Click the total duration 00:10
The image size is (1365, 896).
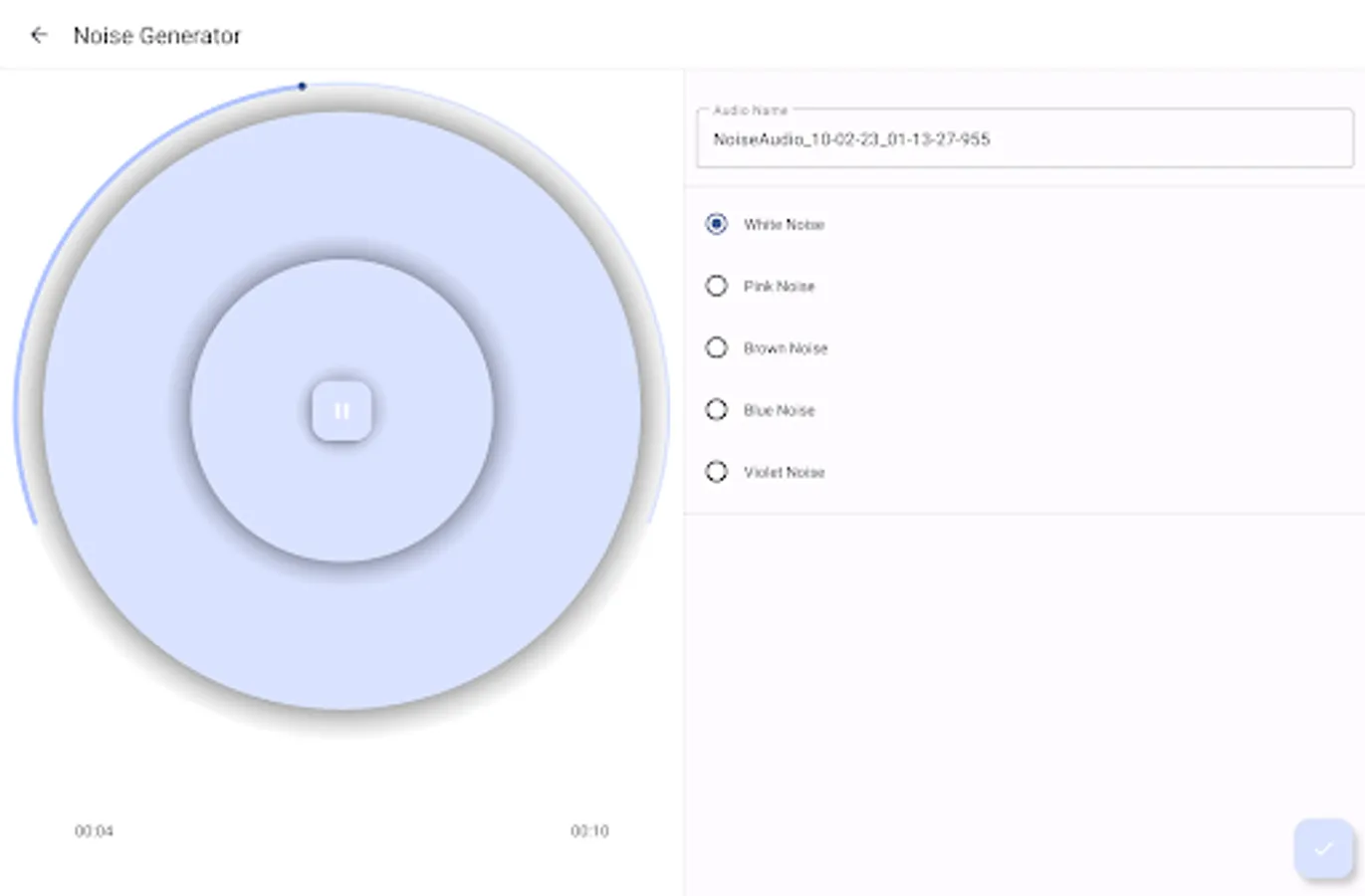[x=589, y=830]
